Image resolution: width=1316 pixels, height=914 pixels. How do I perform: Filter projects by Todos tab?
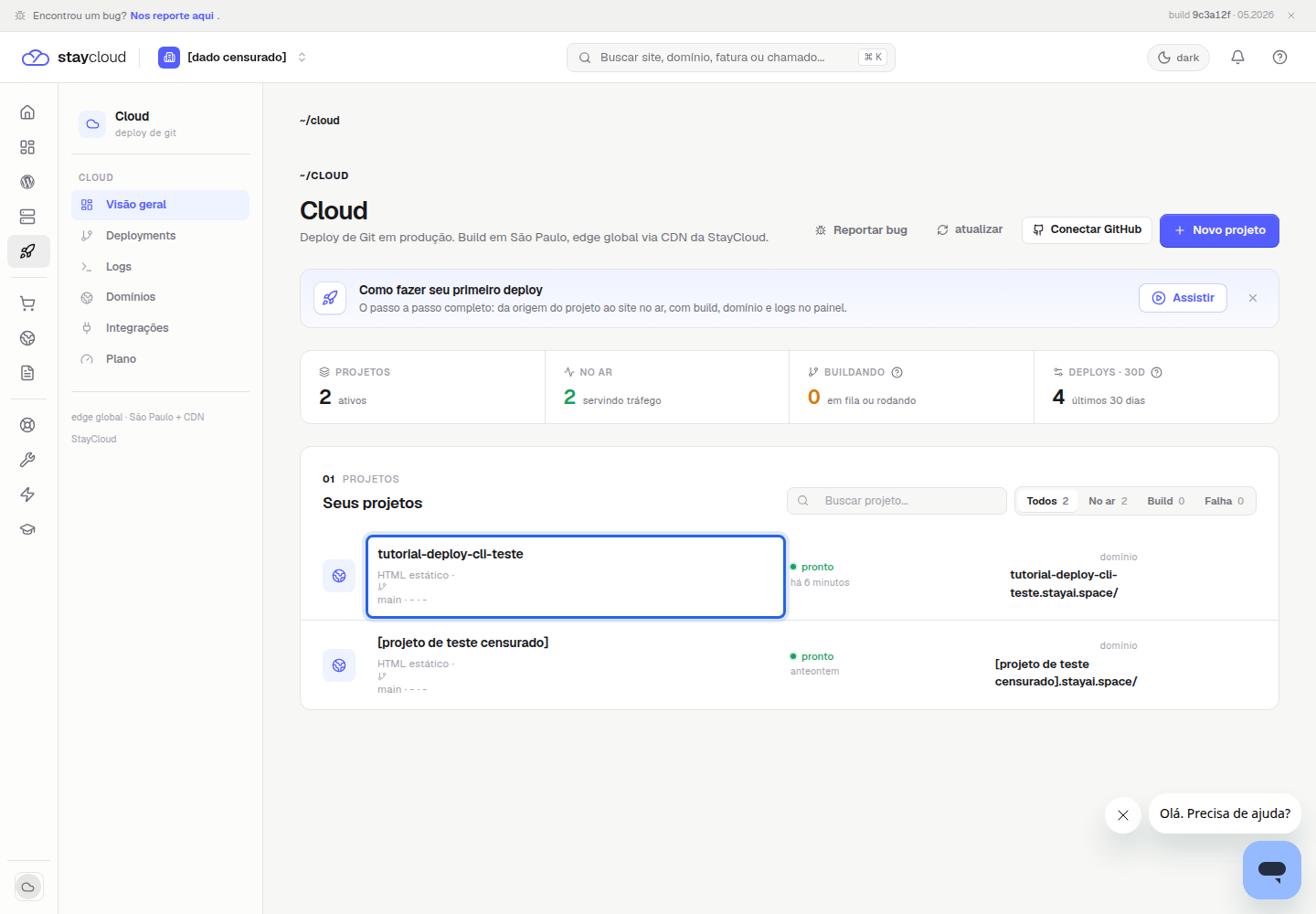pyautogui.click(x=1047, y=501)
